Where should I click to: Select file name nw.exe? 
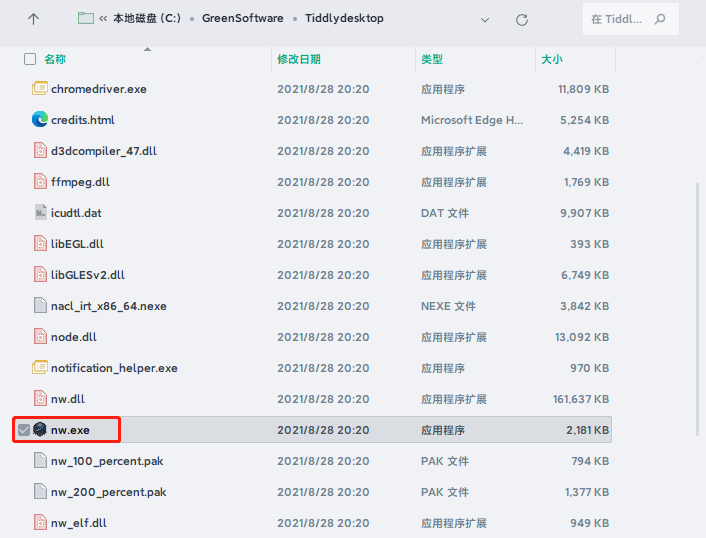[x=70, y=430]
